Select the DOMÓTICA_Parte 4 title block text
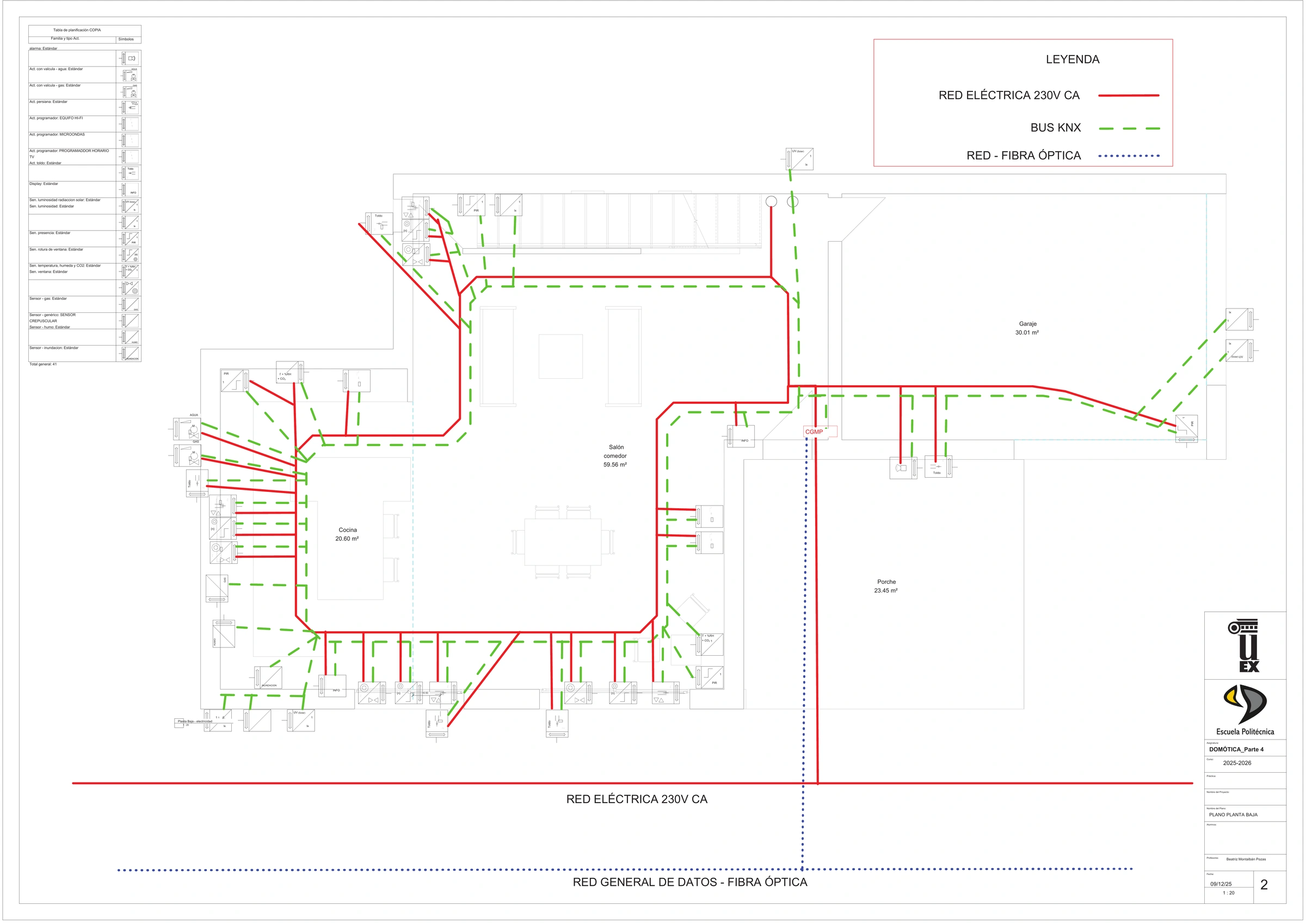The width and height of the screenshot is (1306, 924). [x=1236, y=749]
